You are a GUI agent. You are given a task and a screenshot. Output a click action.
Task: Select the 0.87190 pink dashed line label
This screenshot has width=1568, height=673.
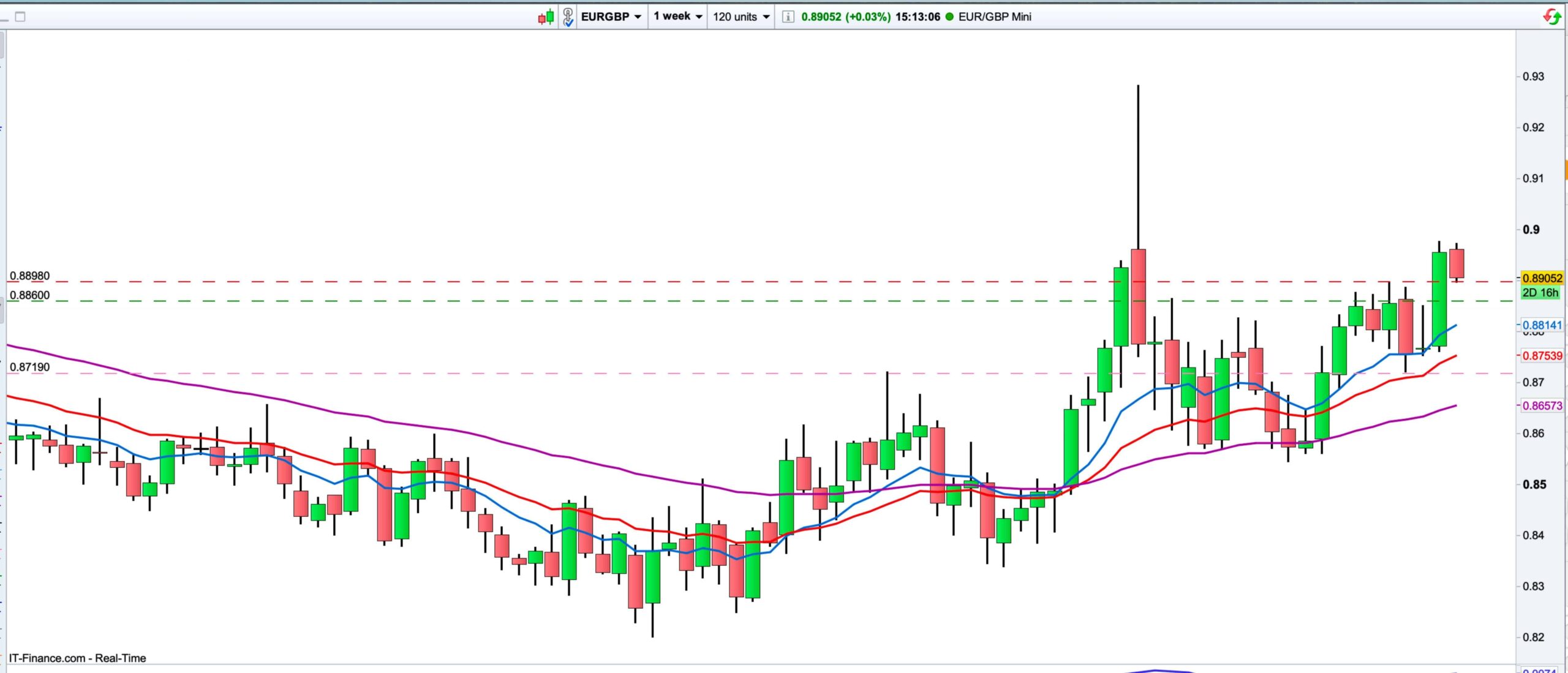29,367
